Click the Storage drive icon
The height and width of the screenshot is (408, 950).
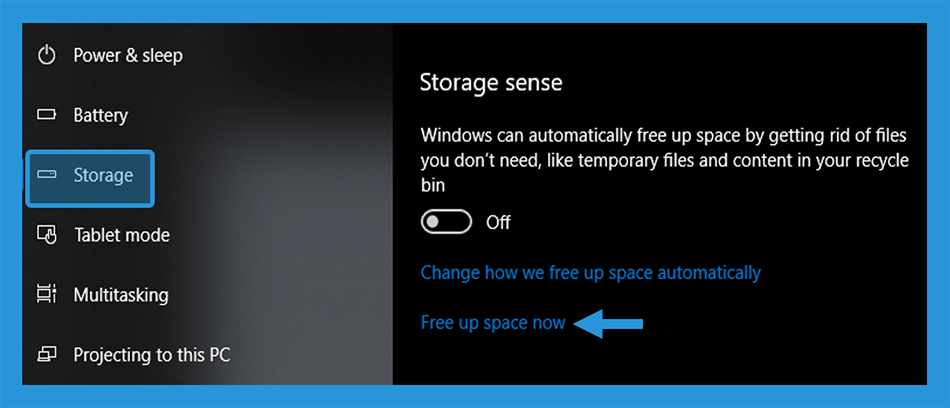click(x=47, y=175)
